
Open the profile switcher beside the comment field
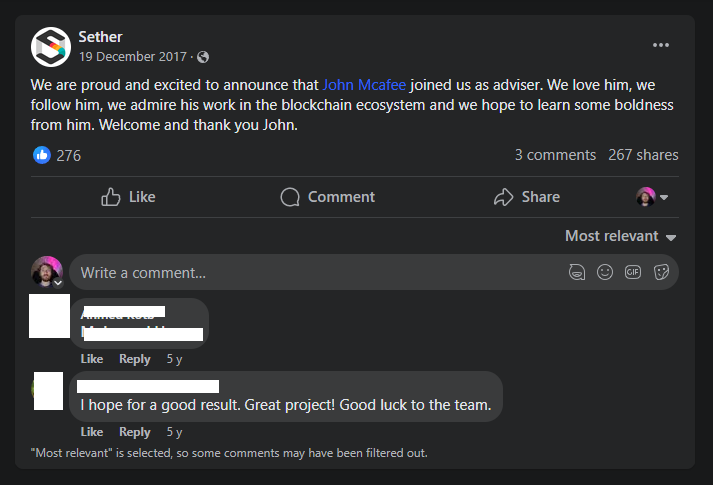46,272
